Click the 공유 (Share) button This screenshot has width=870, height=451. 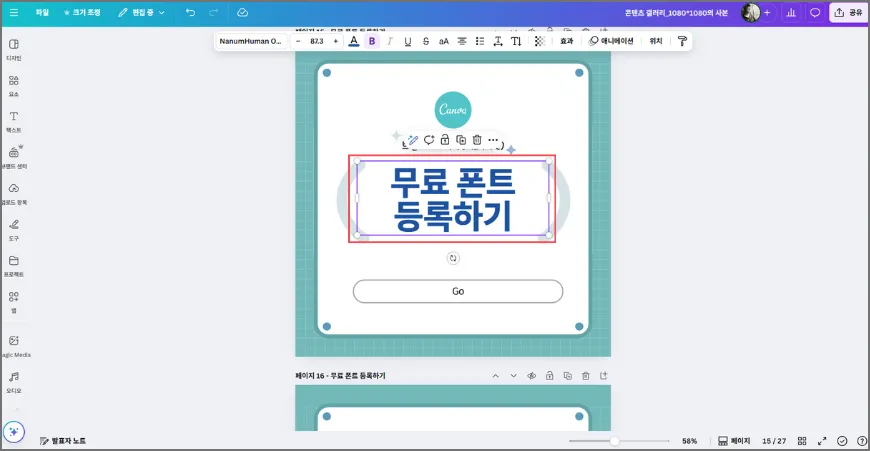pyautogui.click(x=848, y=12)
